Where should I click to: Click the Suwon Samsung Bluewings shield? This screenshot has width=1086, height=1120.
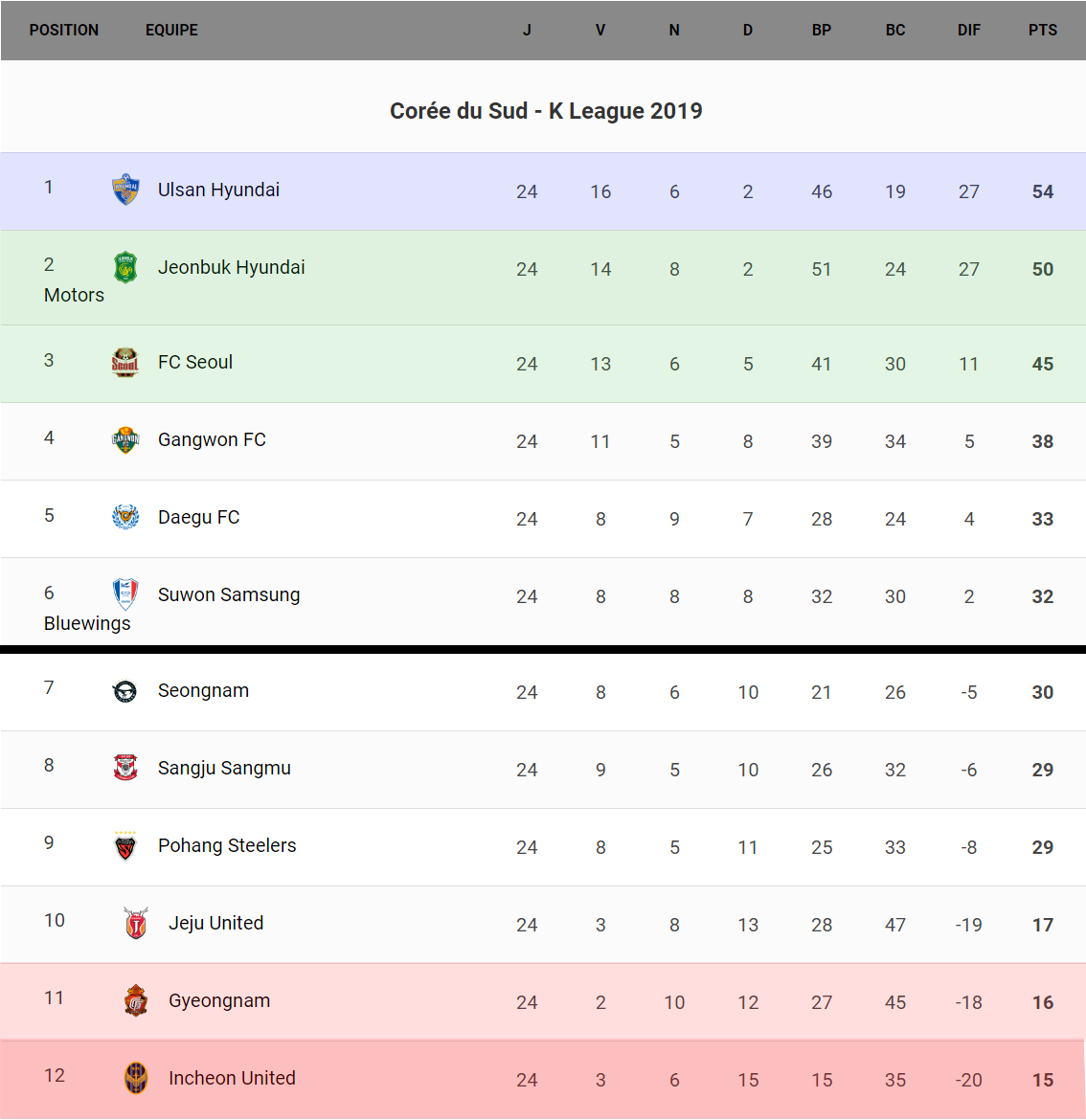(x=125, y=594)
